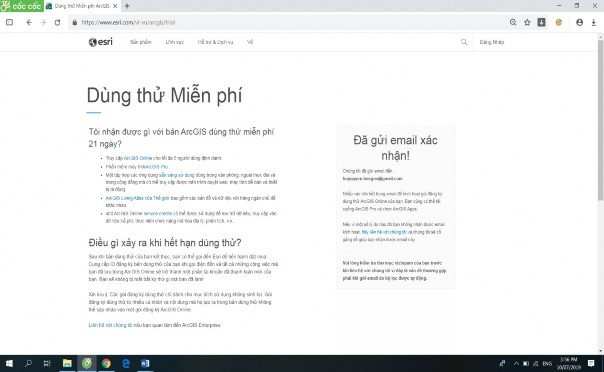The width and height of the screenshot is (604, 372).
Task: Click the contact link in confirmation panel
Action: [384, 232]
